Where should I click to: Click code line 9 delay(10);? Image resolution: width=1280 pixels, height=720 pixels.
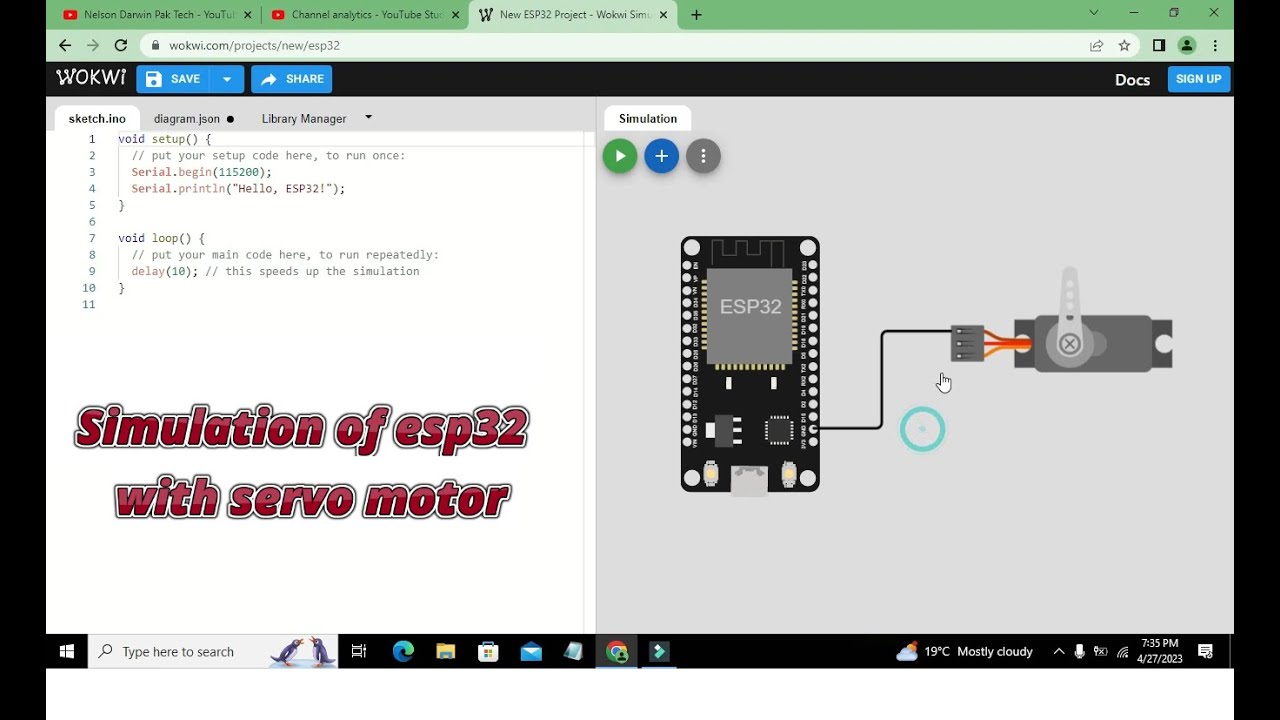(164, 271)
